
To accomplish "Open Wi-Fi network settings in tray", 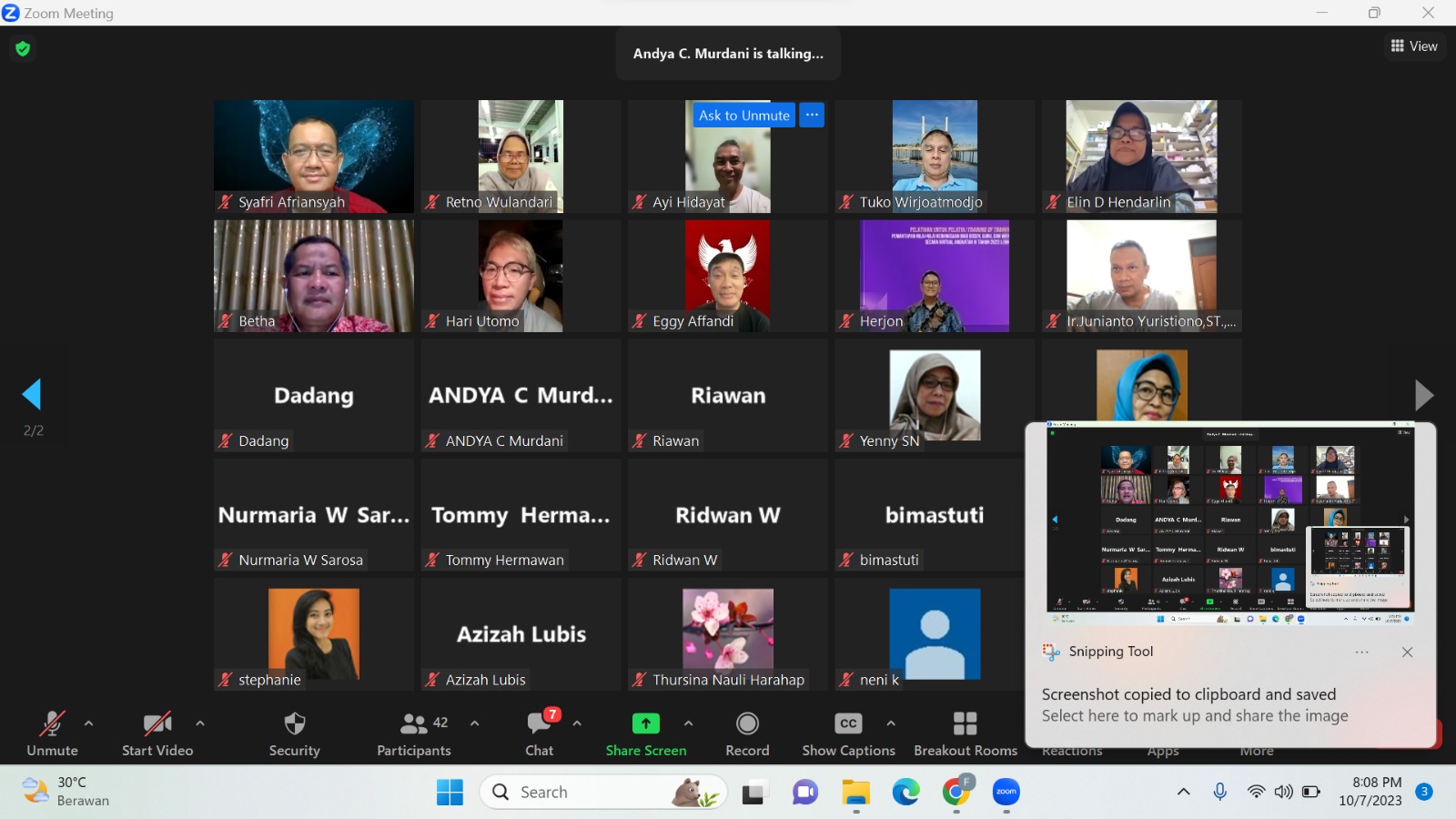I will [x=1256, y=792].
